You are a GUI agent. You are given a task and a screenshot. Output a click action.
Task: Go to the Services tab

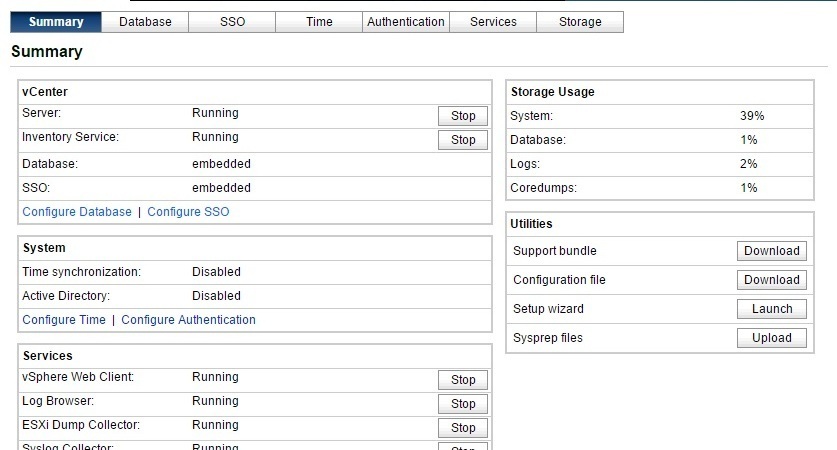click(493, 22)
